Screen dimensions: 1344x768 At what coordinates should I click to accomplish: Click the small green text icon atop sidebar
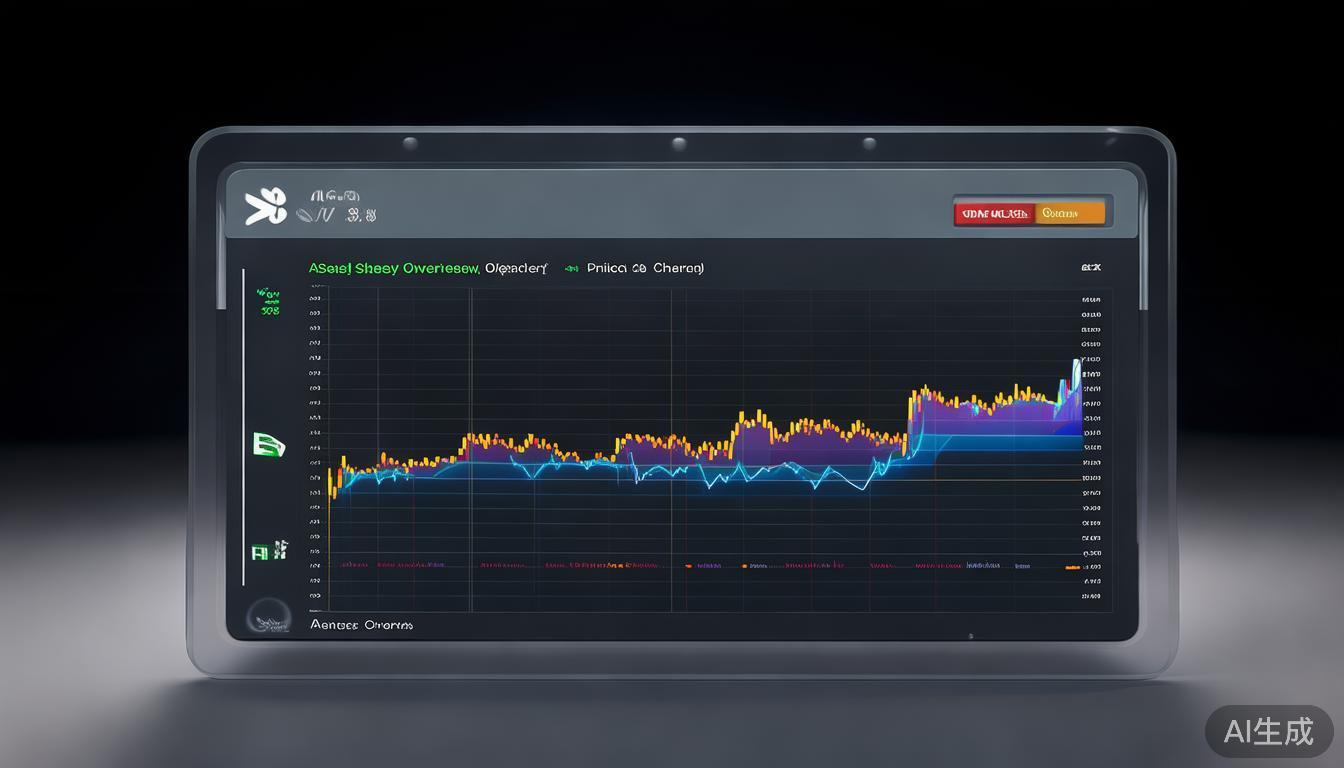(269, 302)
